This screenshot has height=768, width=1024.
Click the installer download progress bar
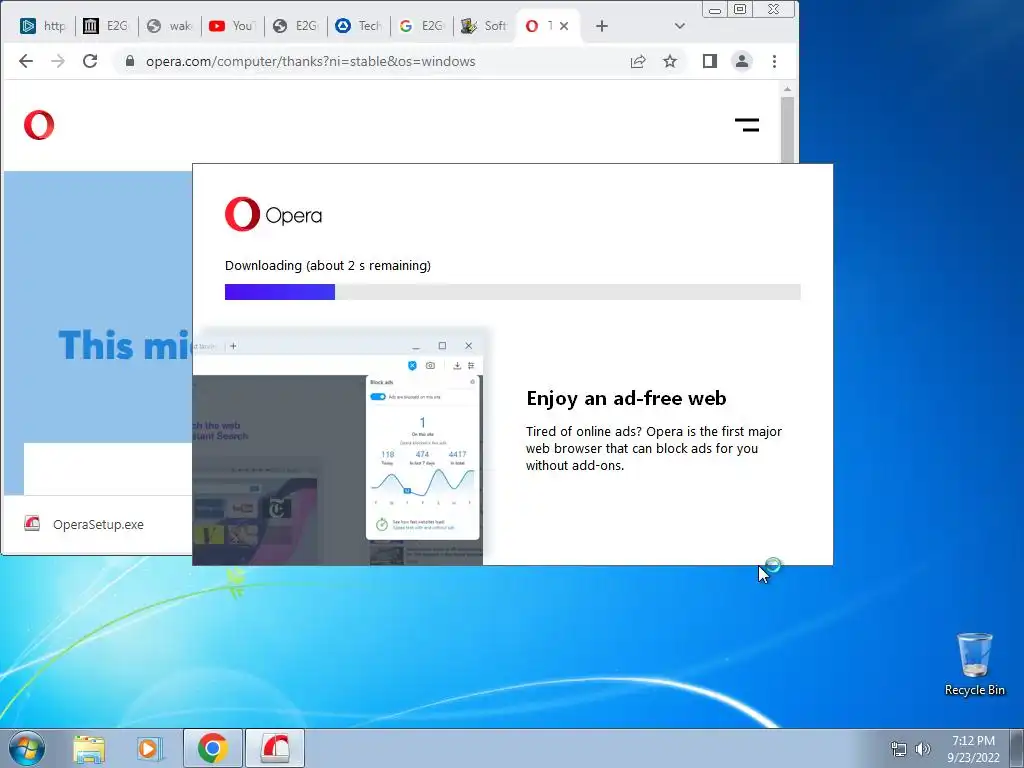(x=513, y=292)
